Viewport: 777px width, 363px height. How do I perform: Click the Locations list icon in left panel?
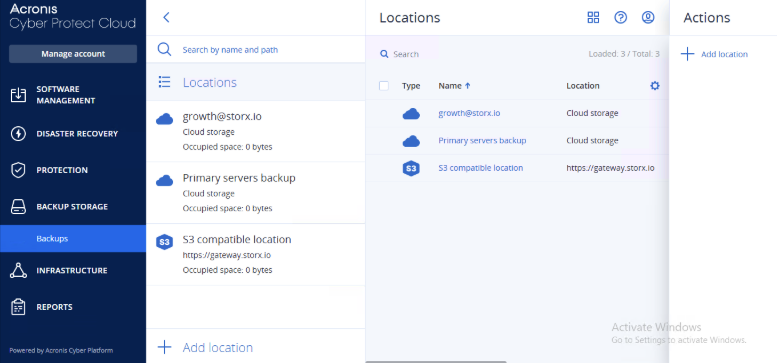click(165, 82)
